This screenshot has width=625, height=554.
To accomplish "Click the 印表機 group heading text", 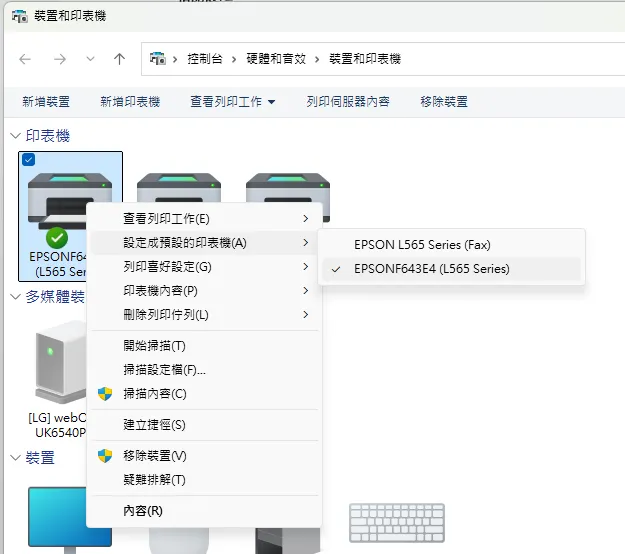I will click(47, 136).
